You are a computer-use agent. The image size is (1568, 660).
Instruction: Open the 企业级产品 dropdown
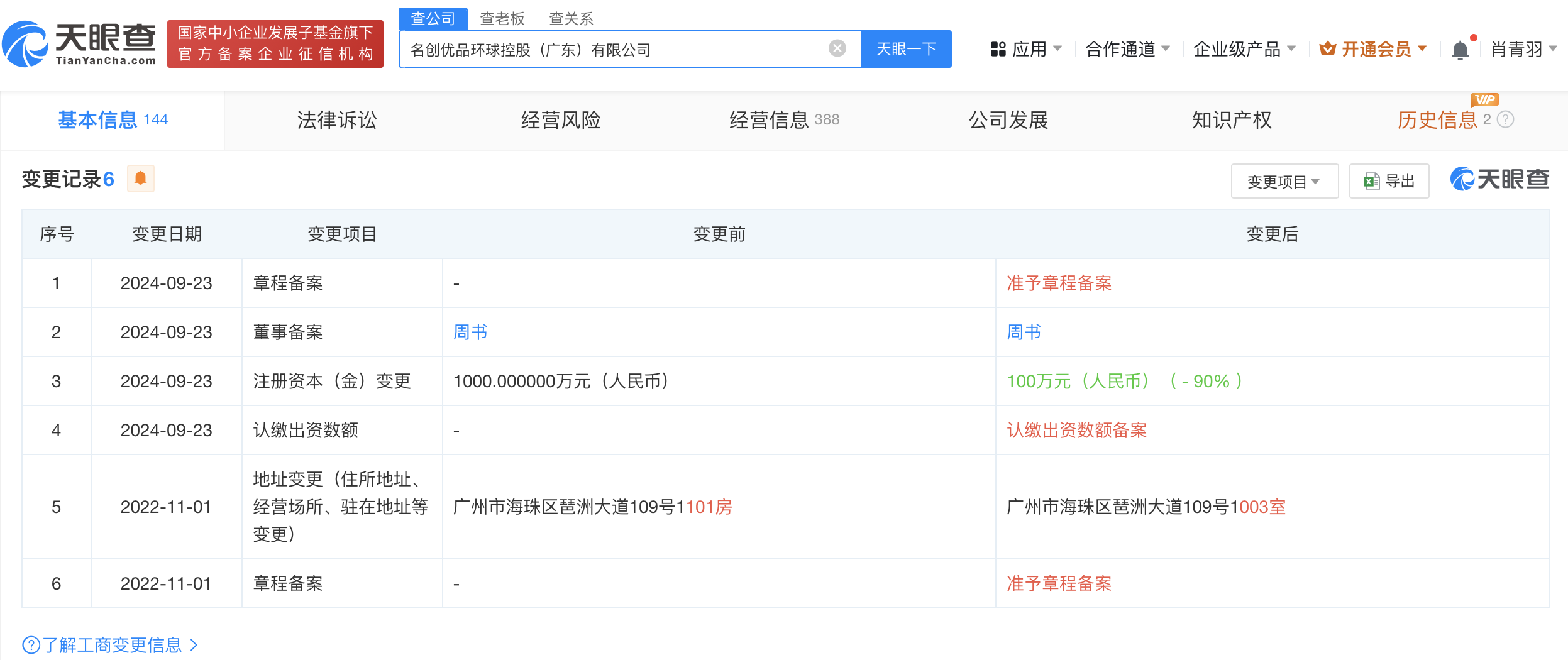[x=1244, y=49]
